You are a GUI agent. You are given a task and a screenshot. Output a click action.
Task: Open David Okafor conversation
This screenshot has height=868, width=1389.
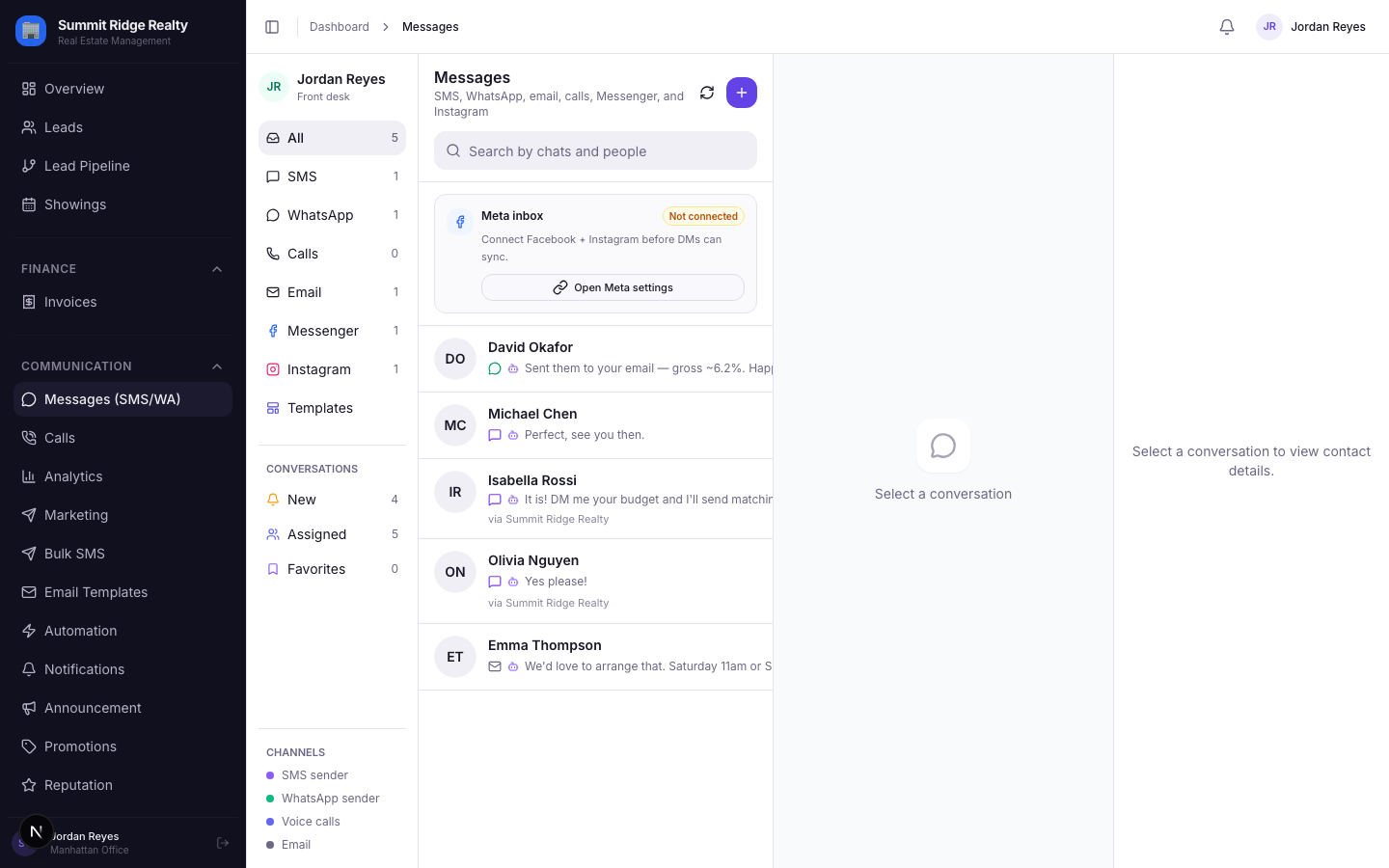[x=595, y=359]
